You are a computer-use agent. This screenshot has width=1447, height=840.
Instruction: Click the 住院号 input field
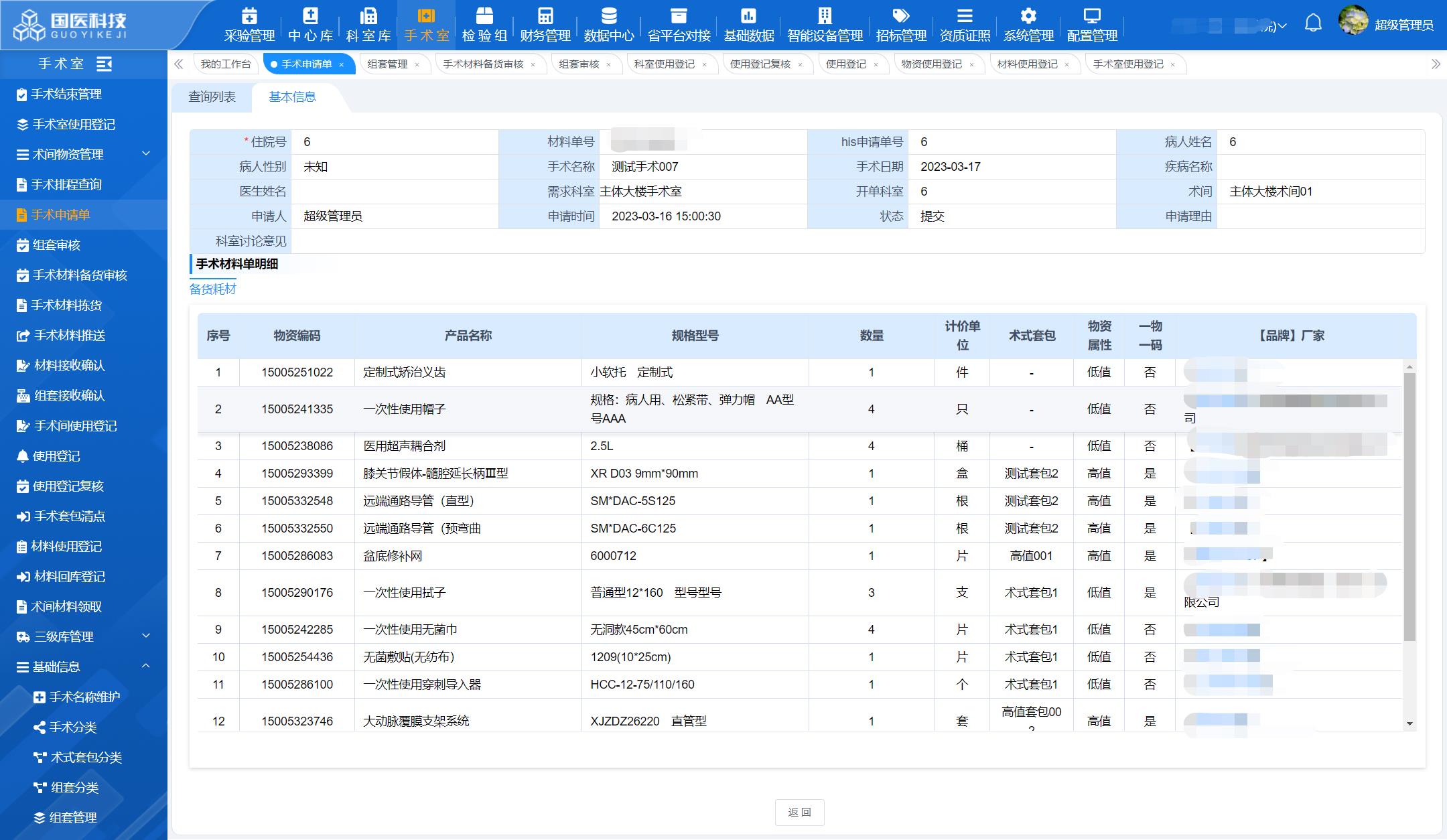395,142
